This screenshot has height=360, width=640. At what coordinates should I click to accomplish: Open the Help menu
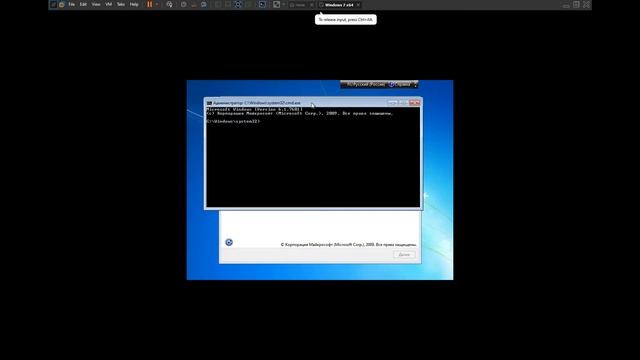click(x=134, y=4)
